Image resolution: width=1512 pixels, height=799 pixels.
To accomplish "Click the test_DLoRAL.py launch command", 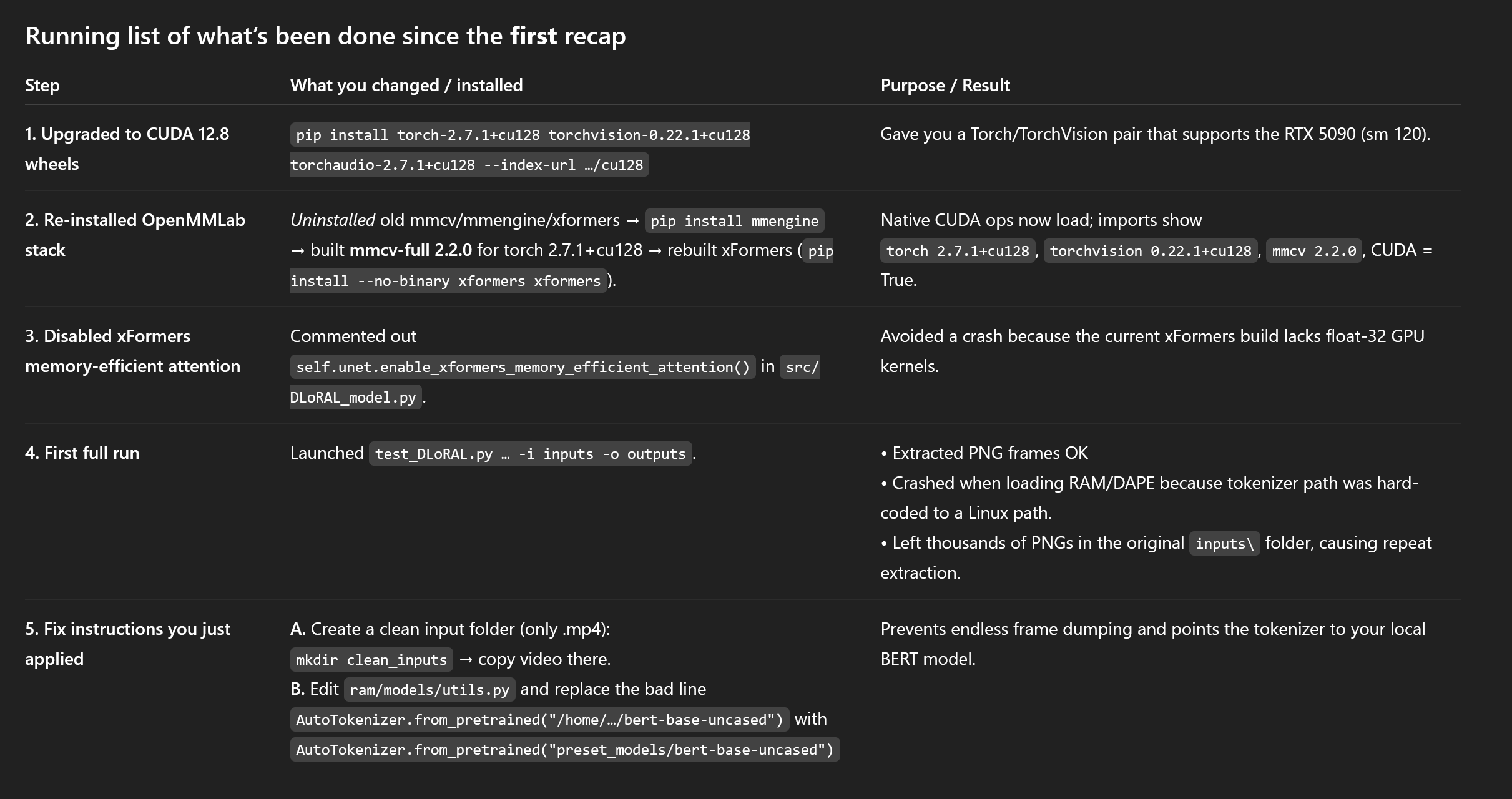I will tap(531, 454).
